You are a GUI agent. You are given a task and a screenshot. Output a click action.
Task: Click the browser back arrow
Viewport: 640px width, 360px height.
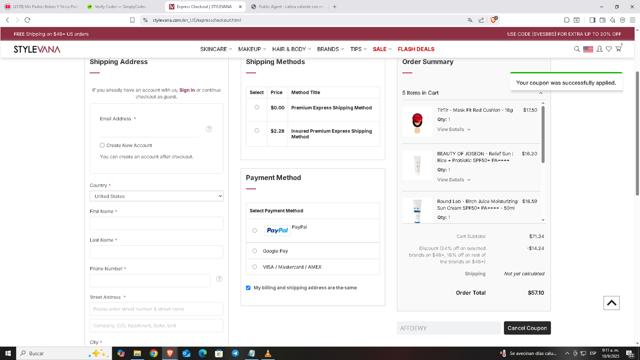point(7,20)
